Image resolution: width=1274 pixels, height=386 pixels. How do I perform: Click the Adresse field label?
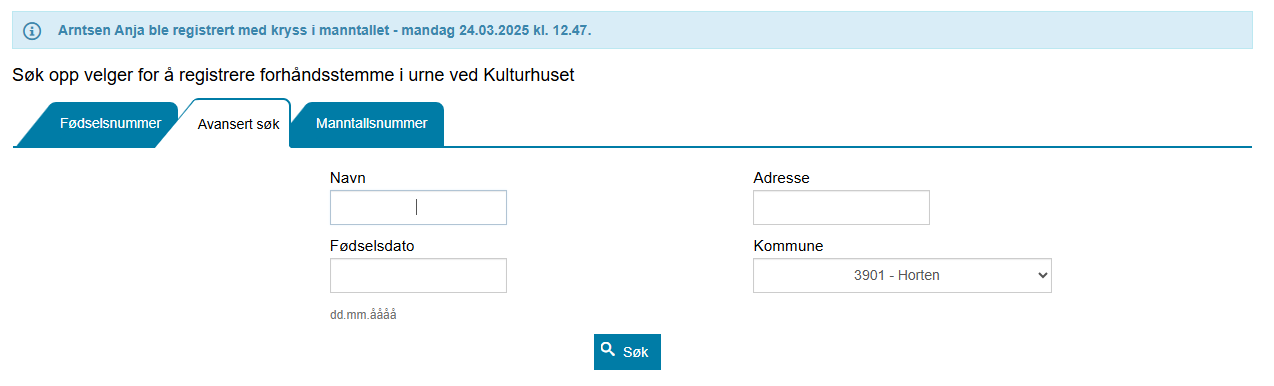[781, 178]
